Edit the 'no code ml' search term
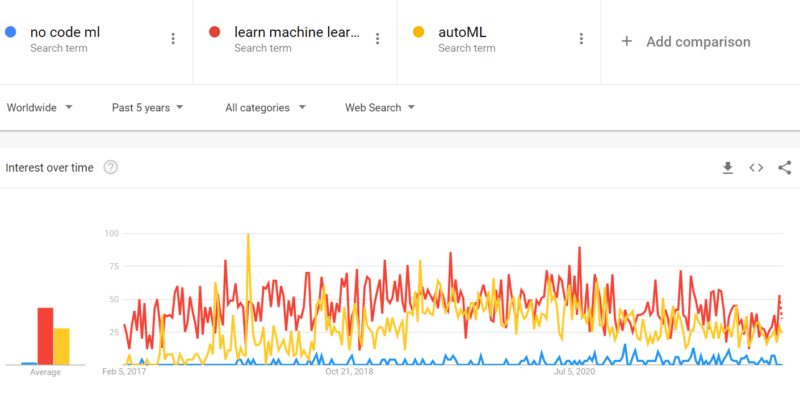800x404 pixels. pos(65,32)
